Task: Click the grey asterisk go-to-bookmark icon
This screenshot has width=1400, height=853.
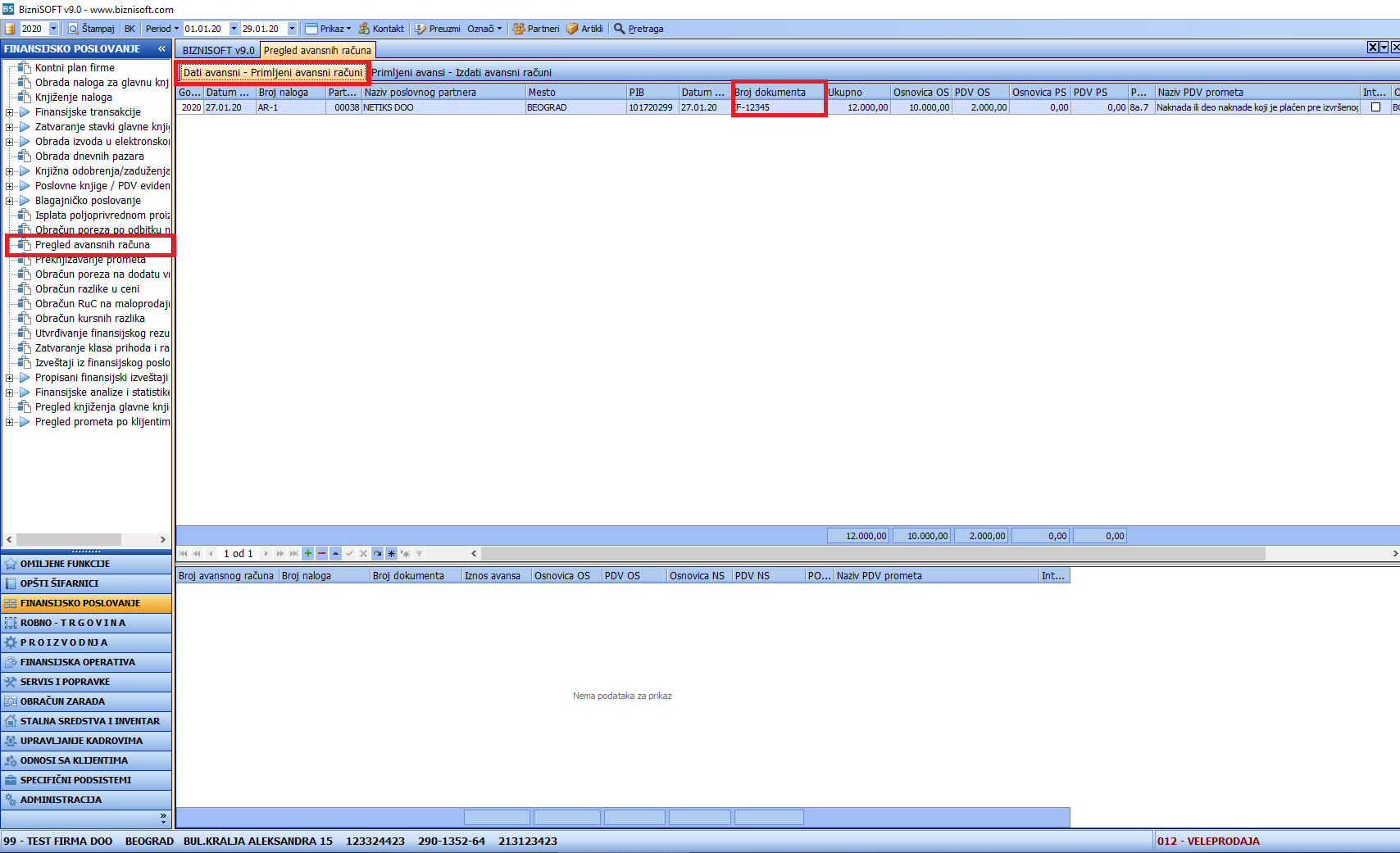Action: 406,554
